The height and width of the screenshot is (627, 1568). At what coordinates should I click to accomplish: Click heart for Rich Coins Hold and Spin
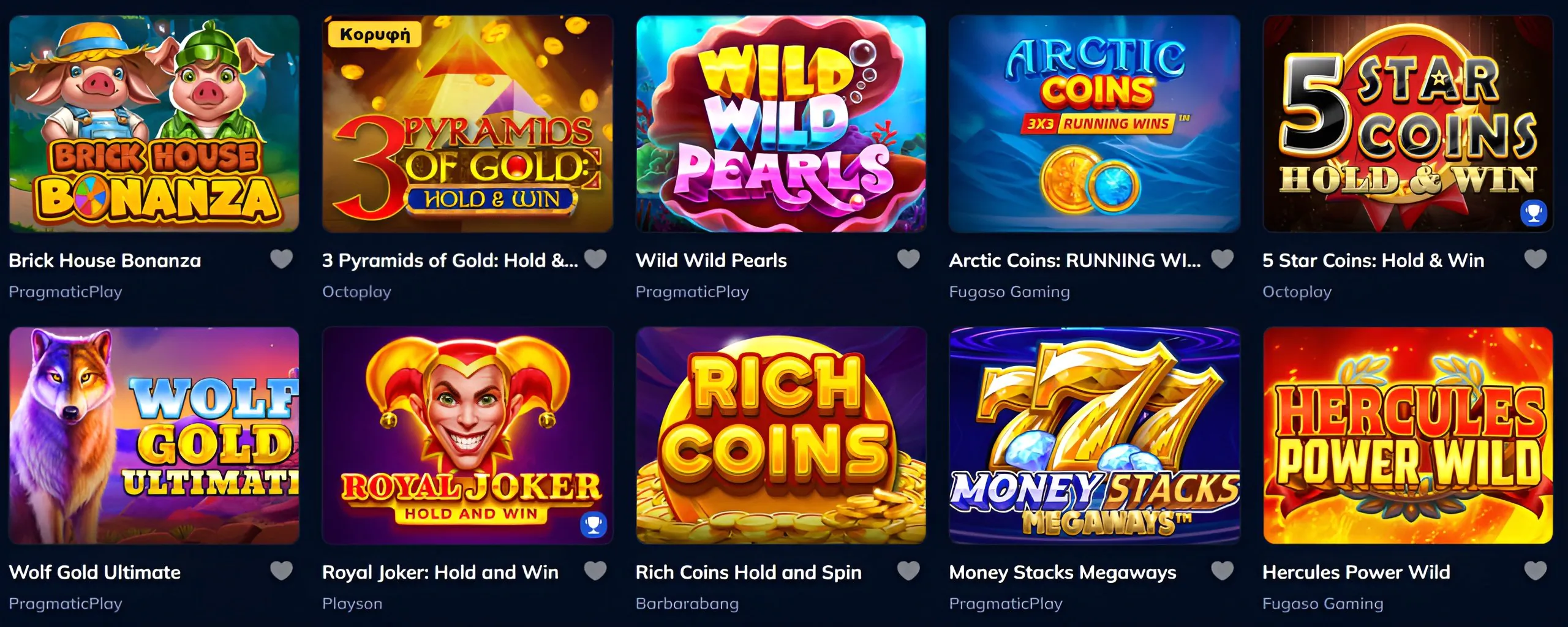(908, 571)
